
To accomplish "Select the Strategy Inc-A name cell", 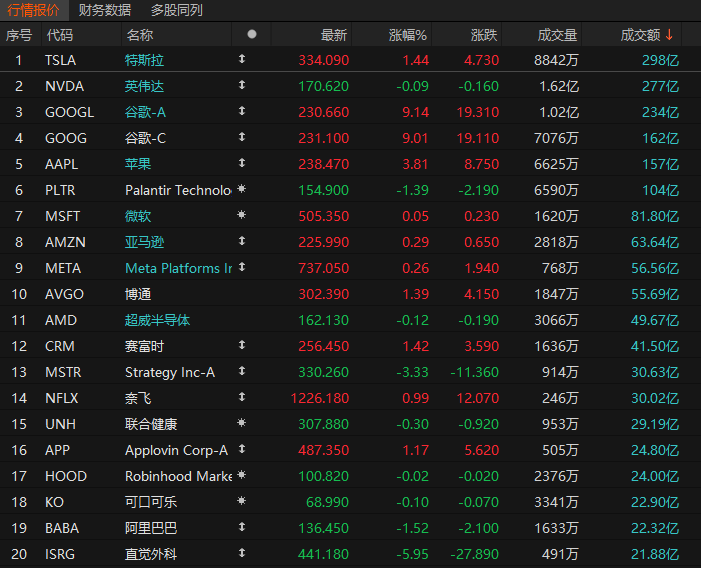I will click(x=170, y=372).
